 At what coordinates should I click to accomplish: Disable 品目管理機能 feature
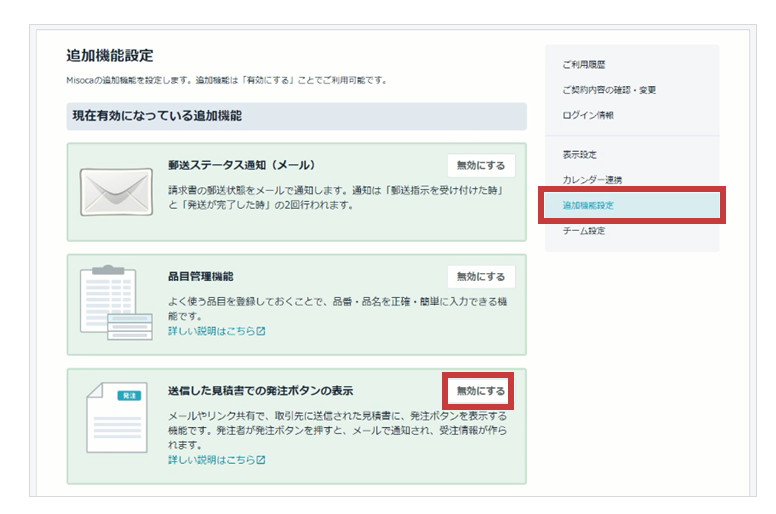[481, 277]
